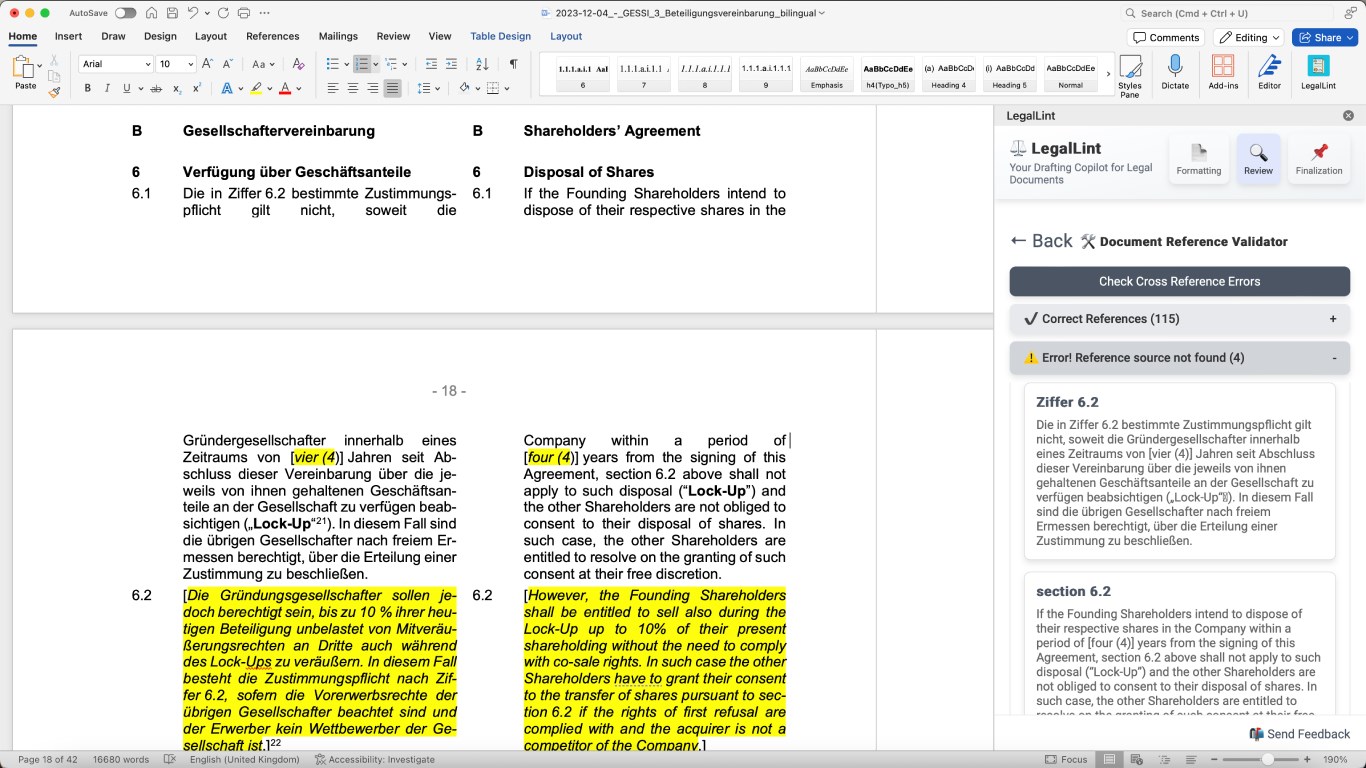Increase the font size
1366x768 pixels.
208,64
